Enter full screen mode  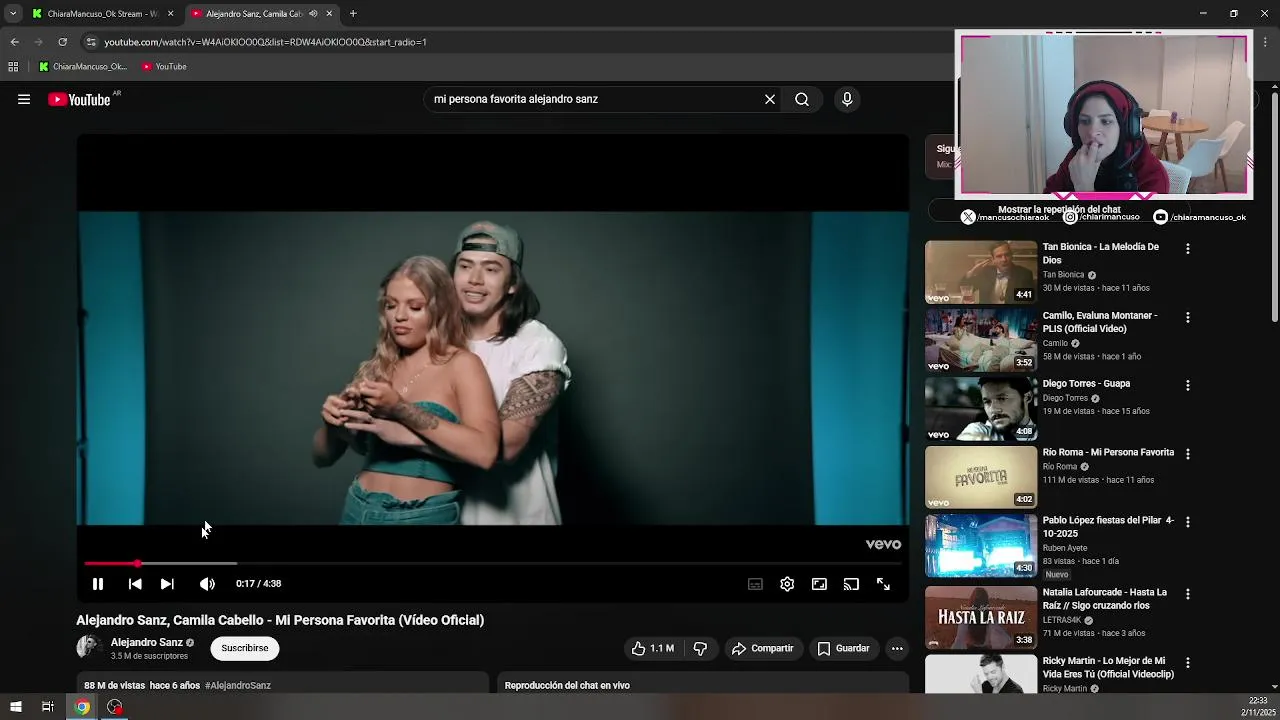coord(883,584)
